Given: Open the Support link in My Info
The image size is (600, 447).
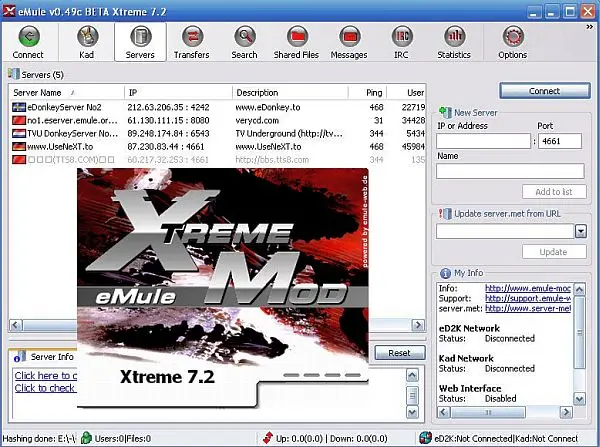Looking at the screenshot, I should pyautogui.click(x=528, y=298).
